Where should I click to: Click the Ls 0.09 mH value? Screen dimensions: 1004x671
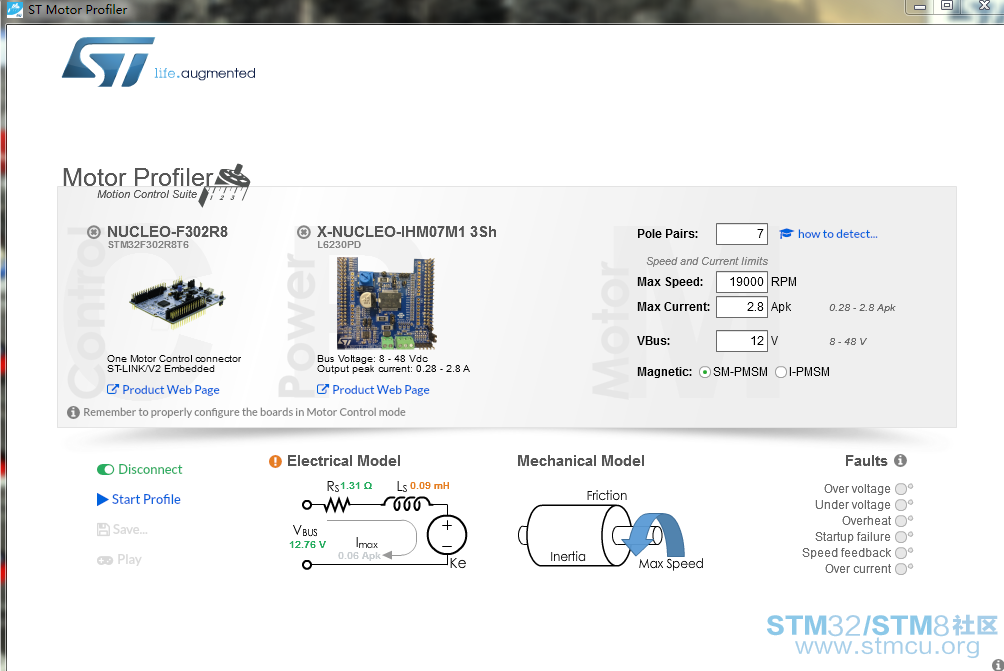[x=430, y=486]
